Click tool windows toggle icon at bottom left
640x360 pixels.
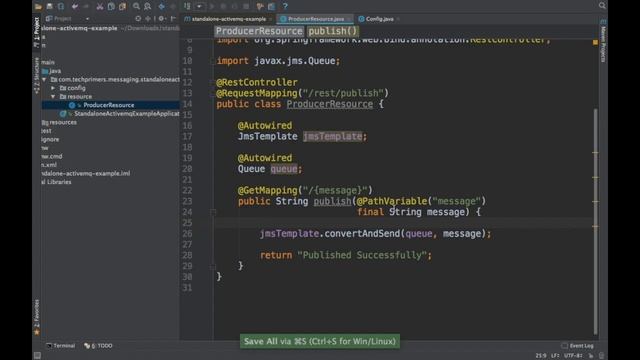coord(37,356)
